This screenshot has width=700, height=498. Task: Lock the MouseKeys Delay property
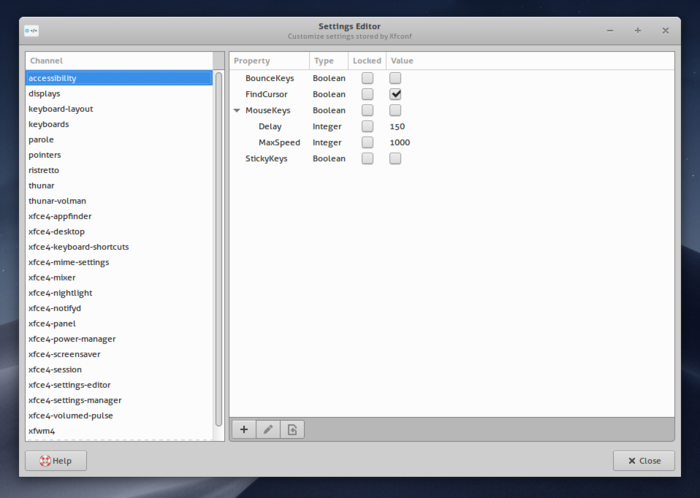[367, 126]
